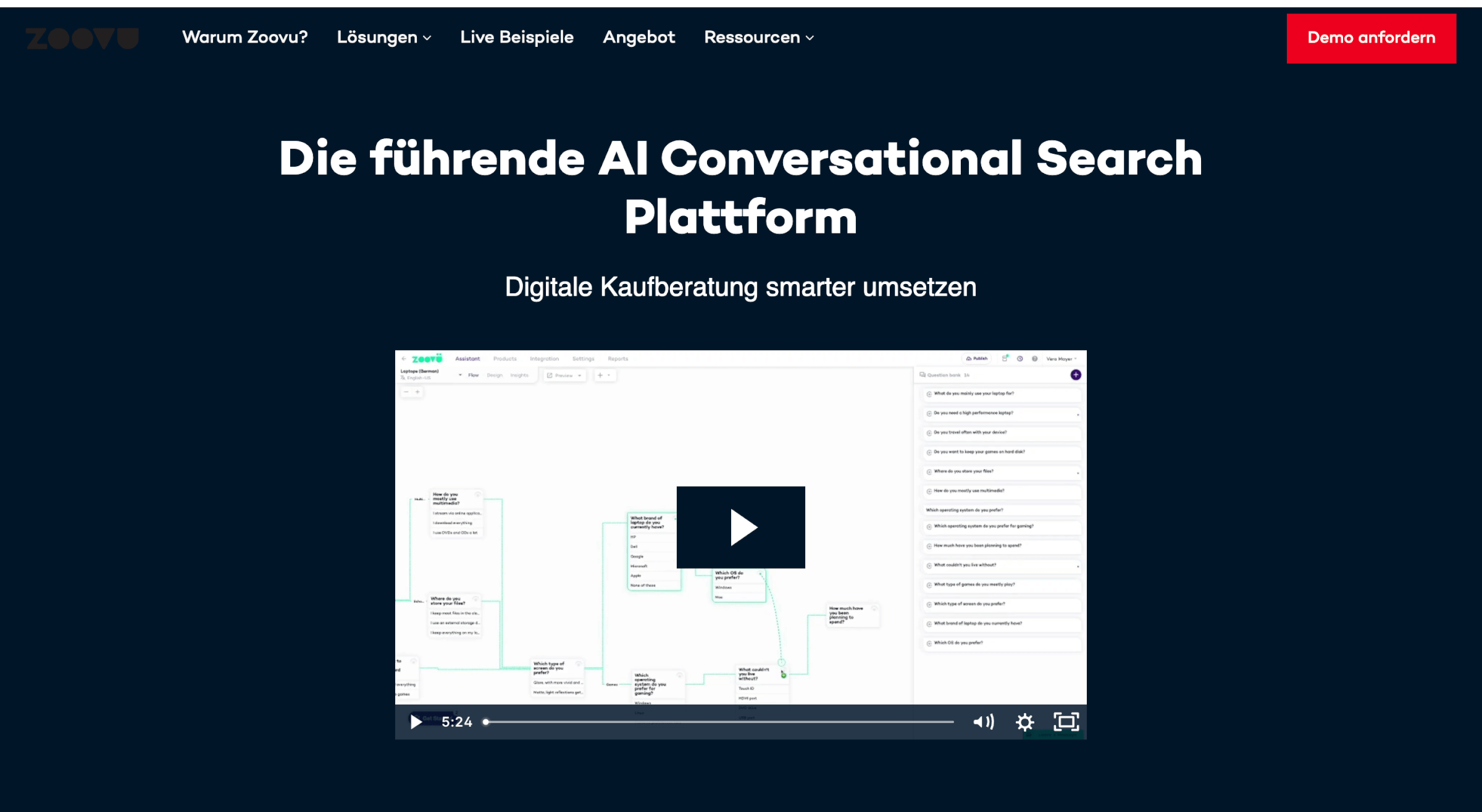Viewport: 1482px width, 812px height.
Task: Expand the Lösungen dropdown menu
Action: [x=383, y=38]
